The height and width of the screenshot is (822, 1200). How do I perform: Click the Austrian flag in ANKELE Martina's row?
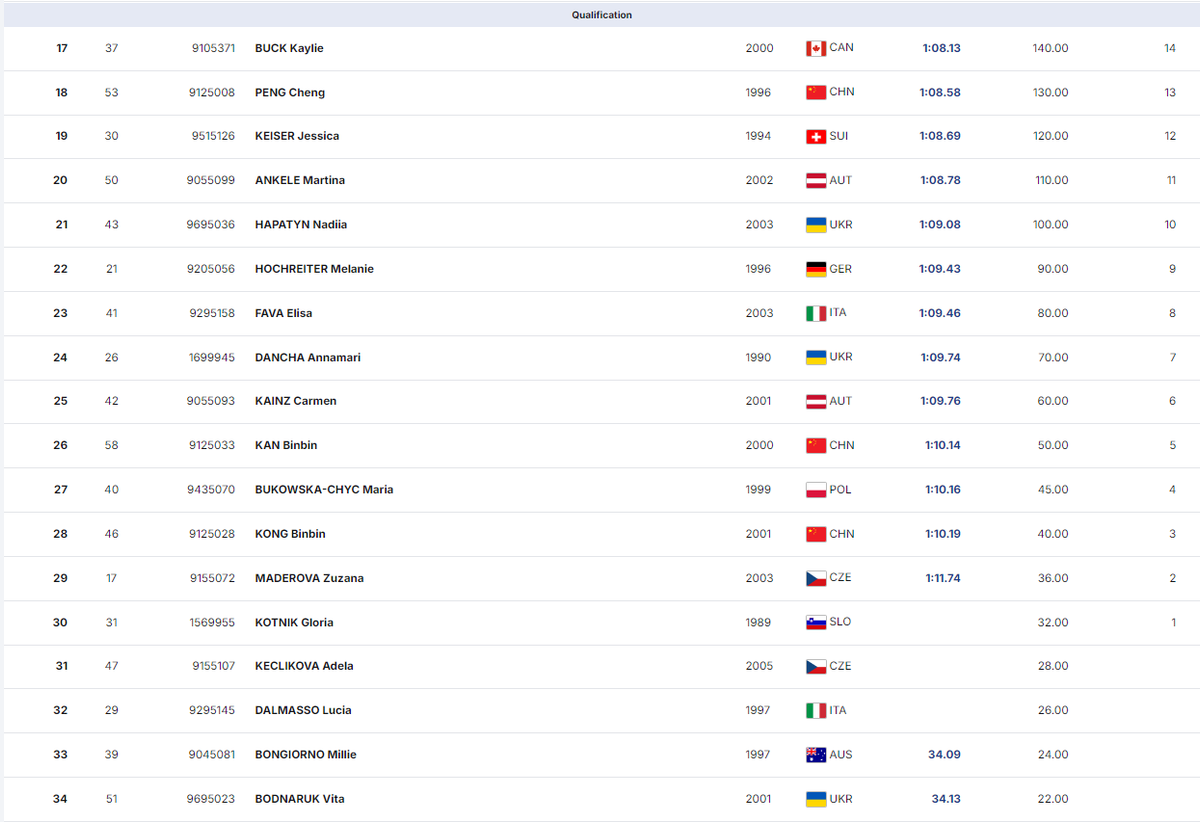click(x=815, y=181)
